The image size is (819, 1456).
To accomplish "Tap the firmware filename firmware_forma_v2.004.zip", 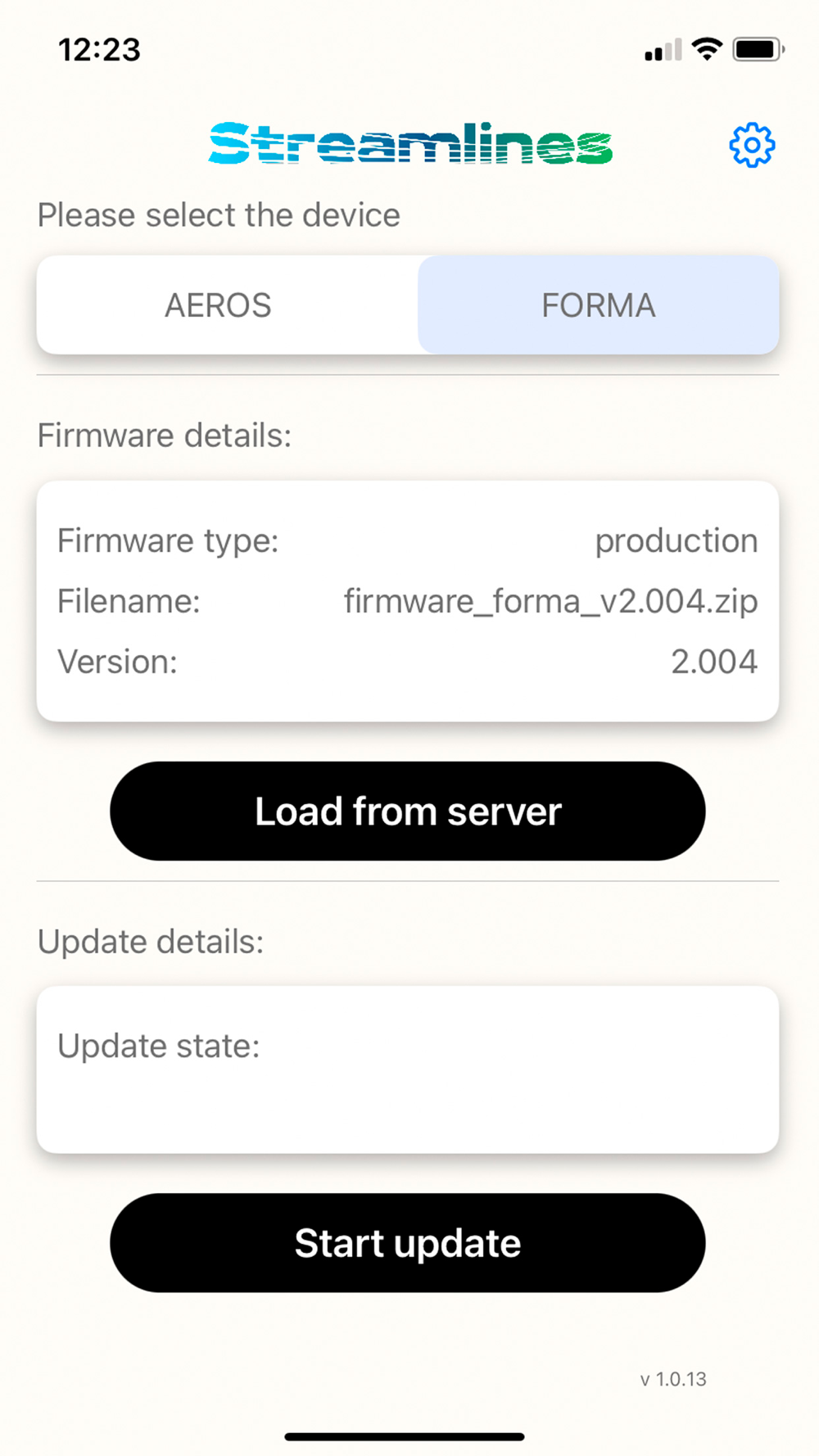I will click(x=550, y=601).
